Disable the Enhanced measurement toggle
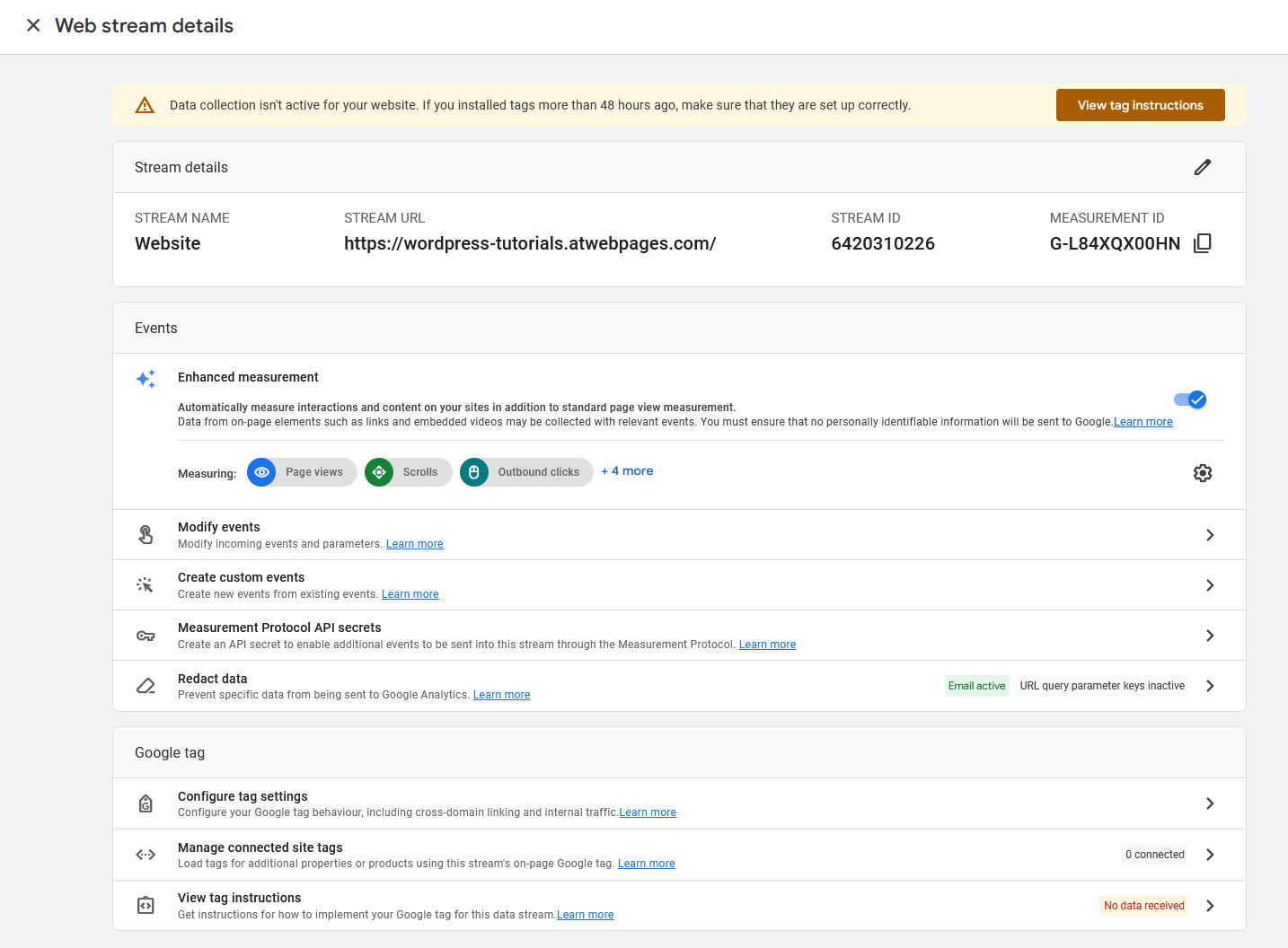 click(1190, 399)
